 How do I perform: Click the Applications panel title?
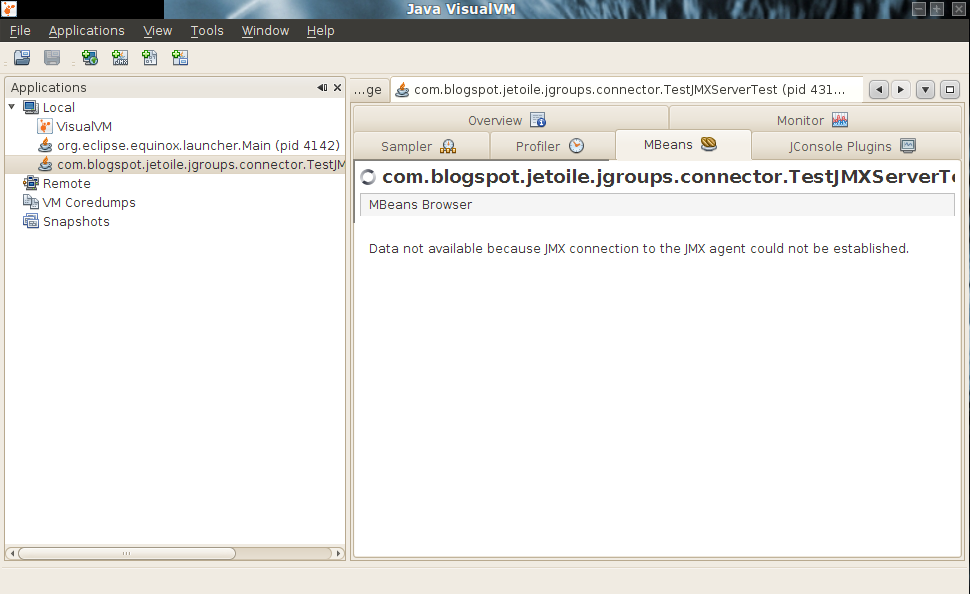coord(49,88)
